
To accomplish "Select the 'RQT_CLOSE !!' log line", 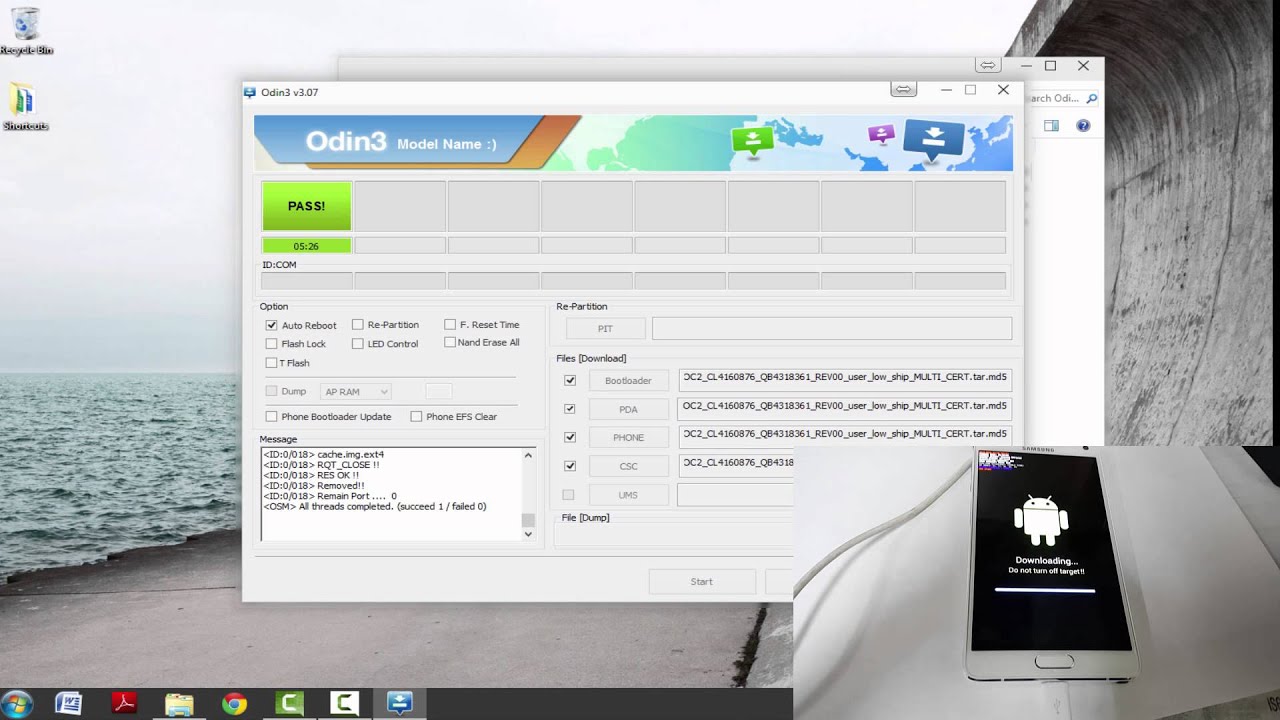I will (321, 465).
